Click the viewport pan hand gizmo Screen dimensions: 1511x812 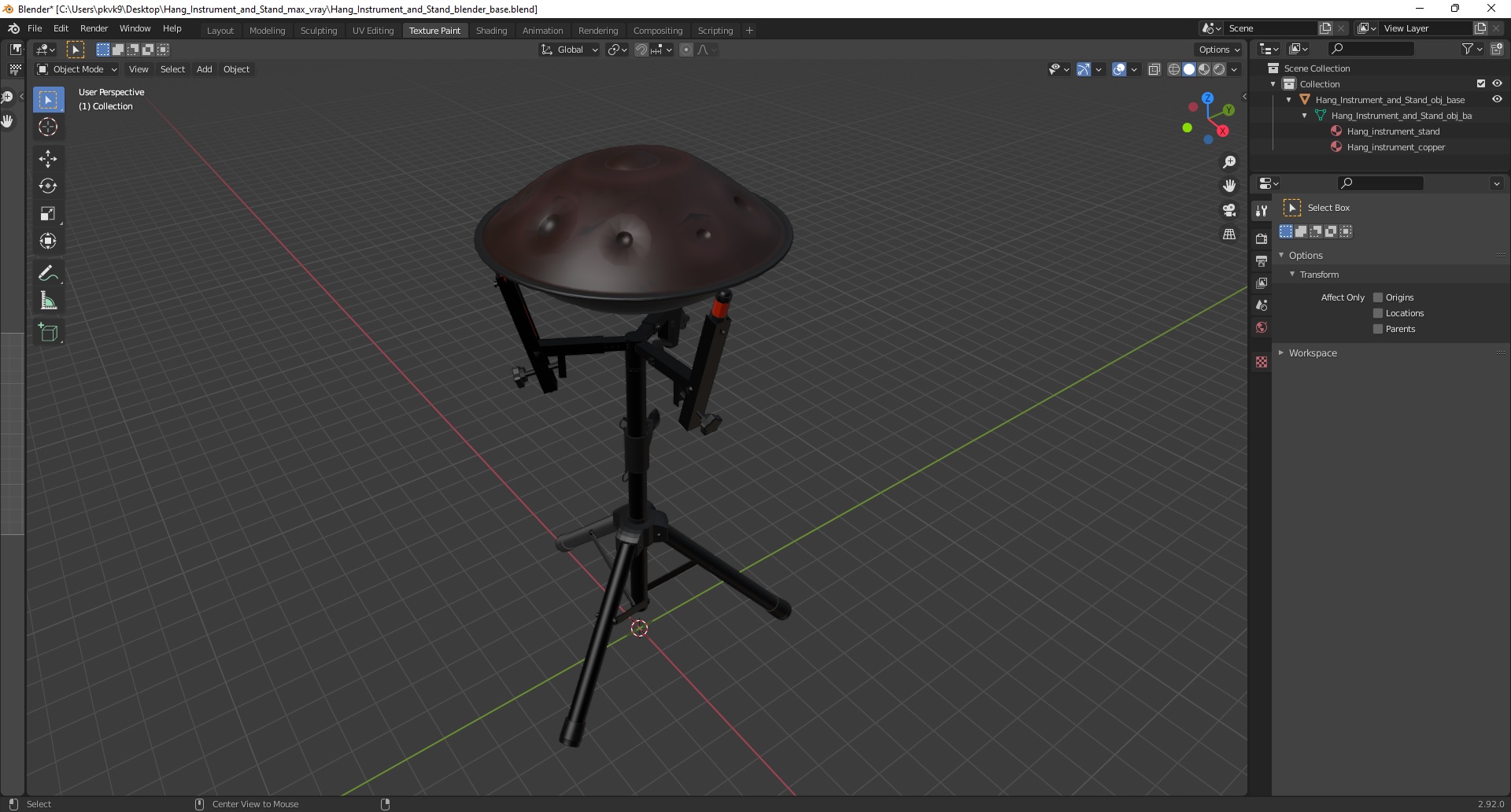click(1229, 186)
